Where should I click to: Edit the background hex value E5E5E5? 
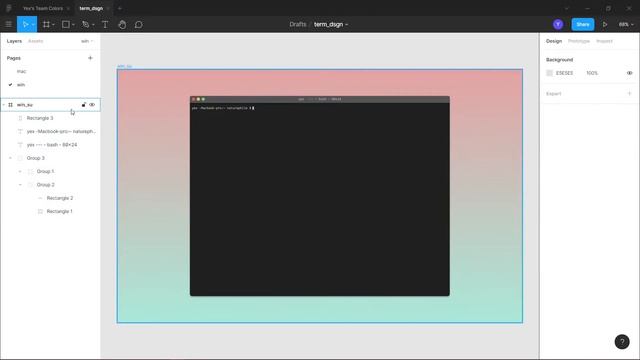(564, 73)
